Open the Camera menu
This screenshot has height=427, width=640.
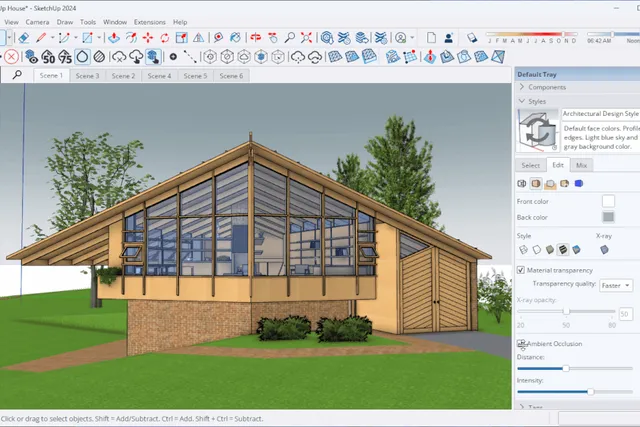37,22
